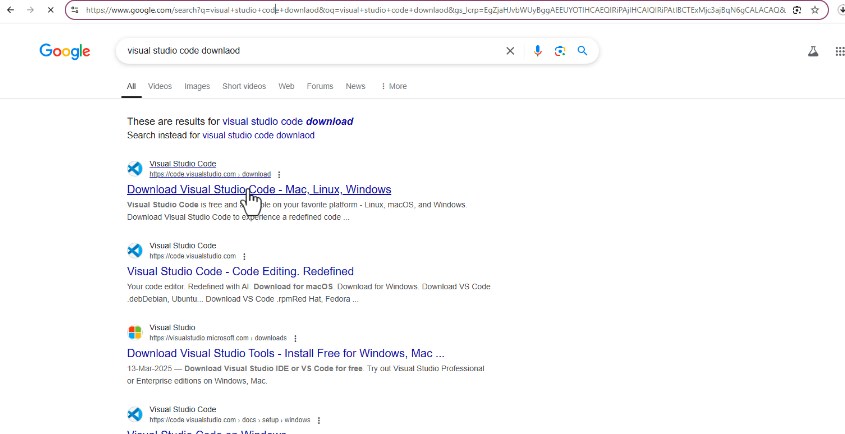
Task: Click the Visual Studio site name above Download Tools
Action: pyautogui.click(x=172, y=327)
